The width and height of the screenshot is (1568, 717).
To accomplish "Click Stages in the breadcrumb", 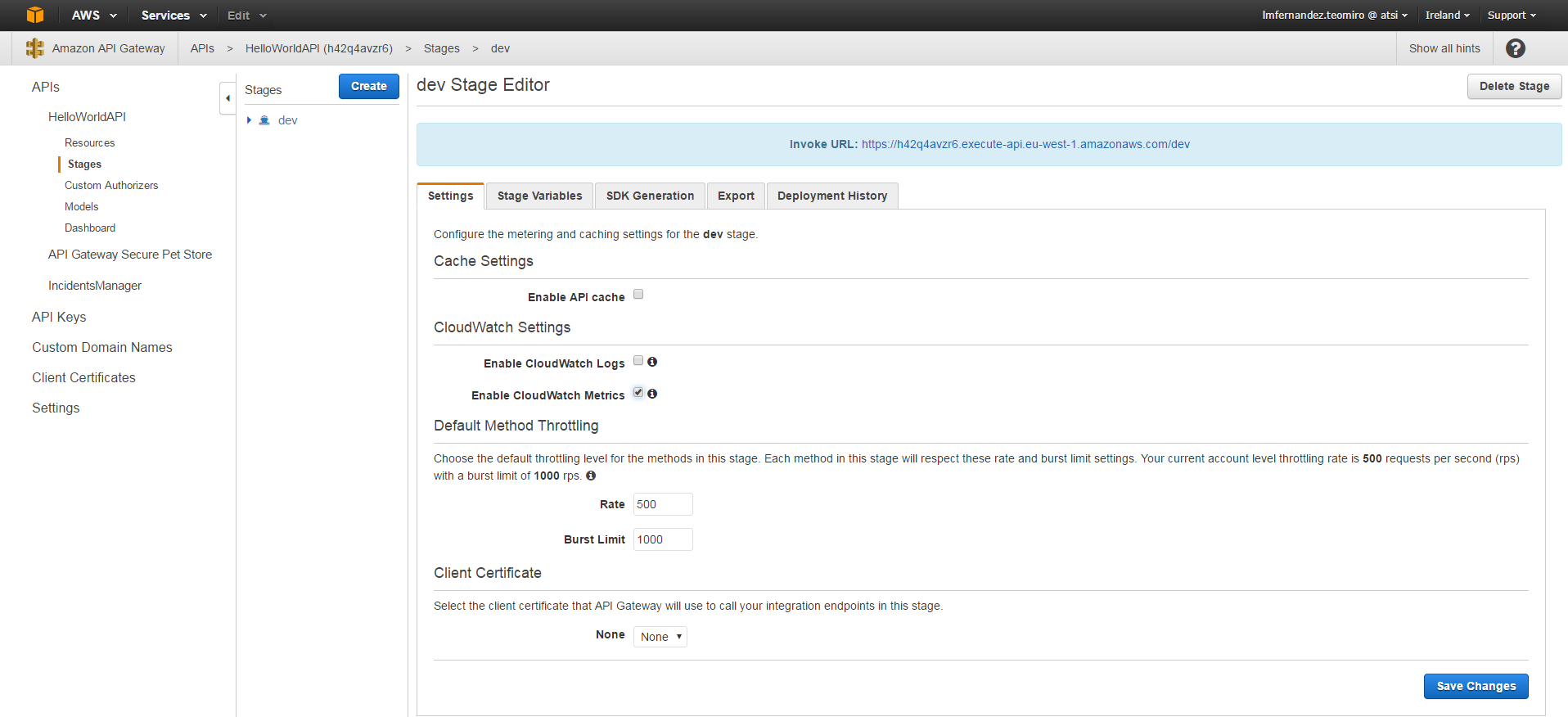I will (x=442, y=48).
